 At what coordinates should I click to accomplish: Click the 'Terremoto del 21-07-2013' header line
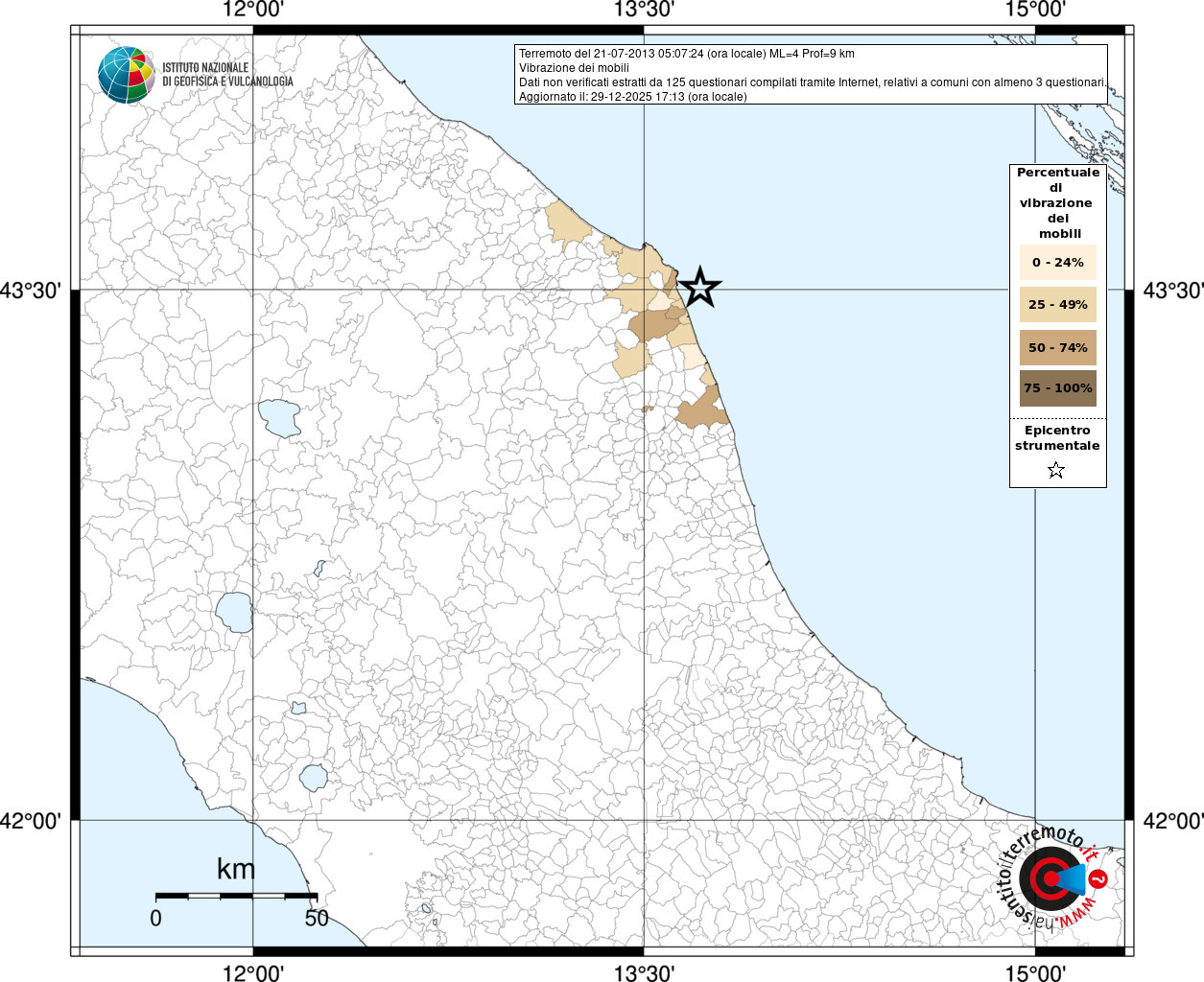pos(687,54)
